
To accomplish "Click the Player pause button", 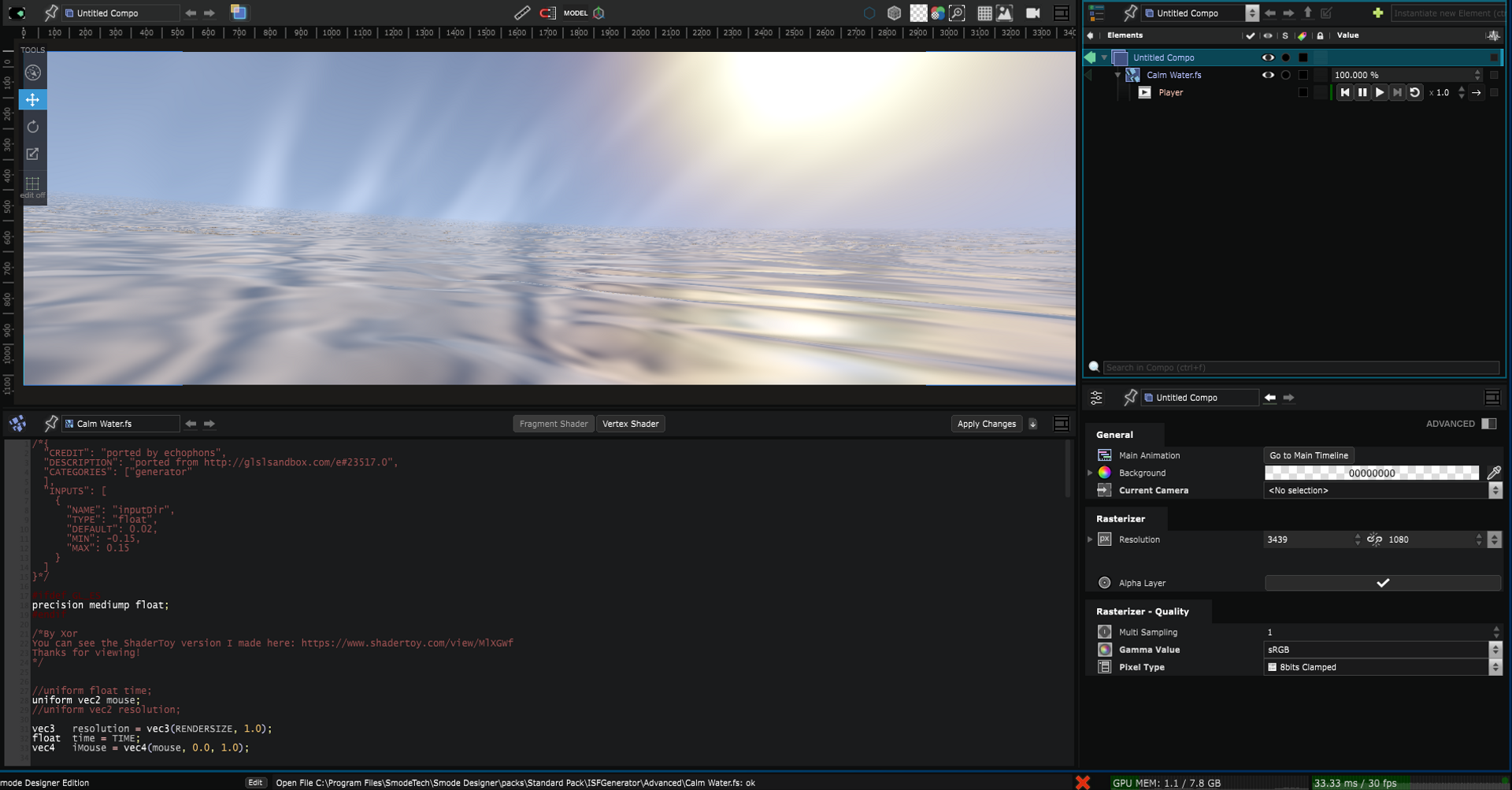I will click(1362, 93).
